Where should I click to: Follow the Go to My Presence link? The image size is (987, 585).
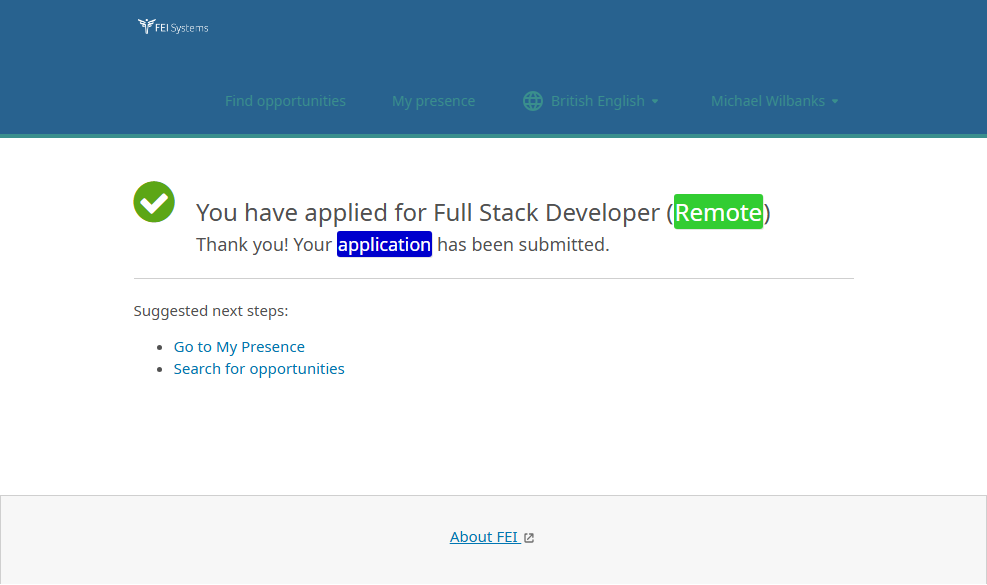click(x=239, y=347)
